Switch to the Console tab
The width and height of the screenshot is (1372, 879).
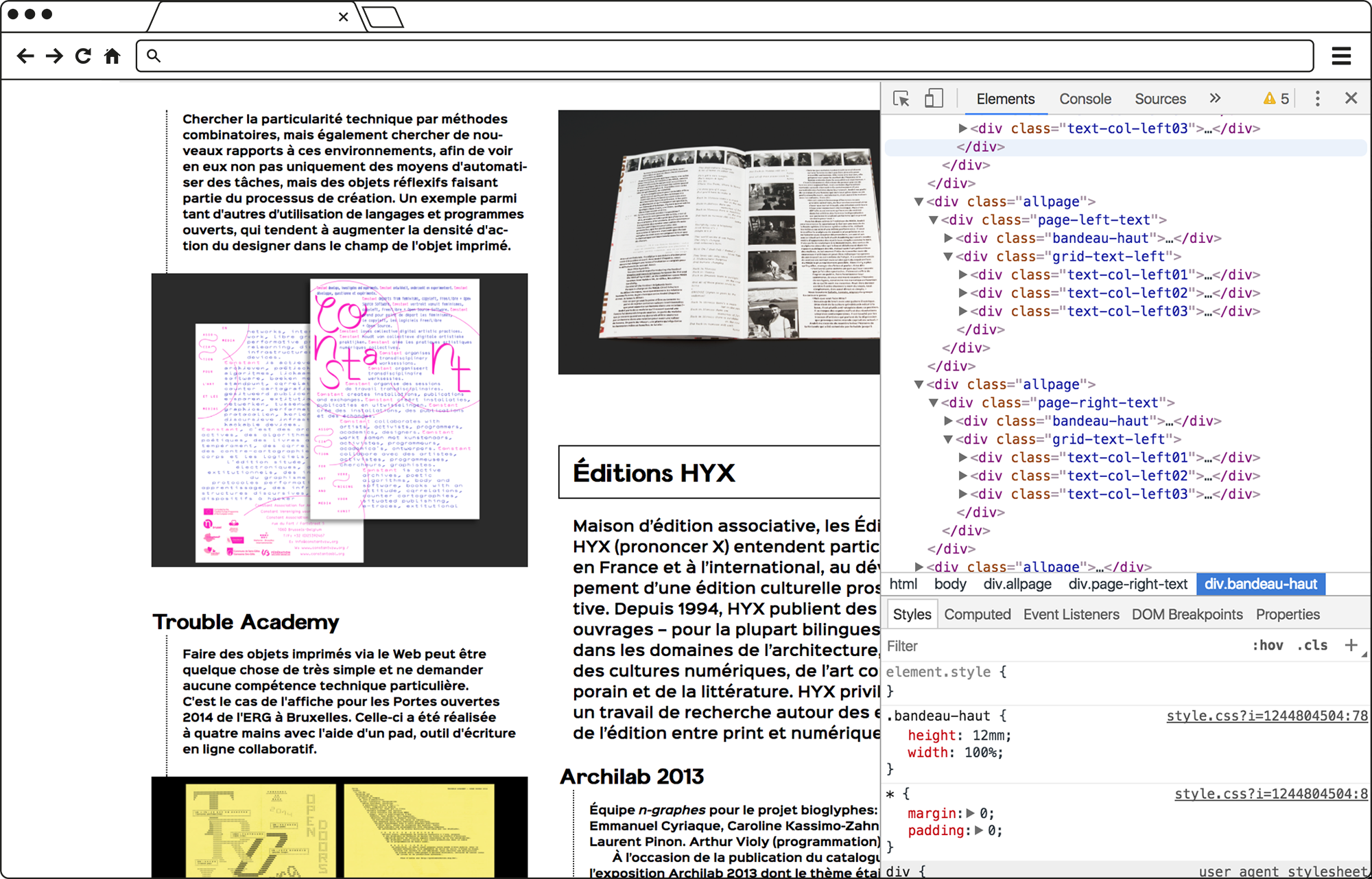1085,99
